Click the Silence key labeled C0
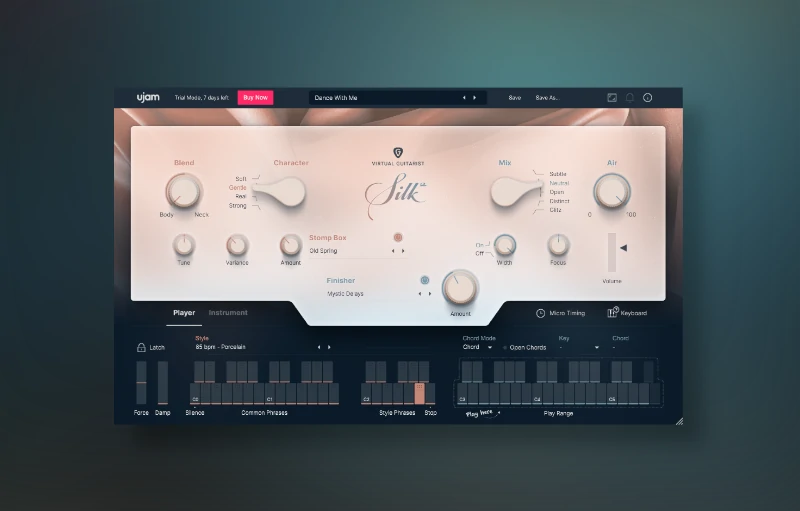This screenshot has height=511, width=800. (195, 394)
